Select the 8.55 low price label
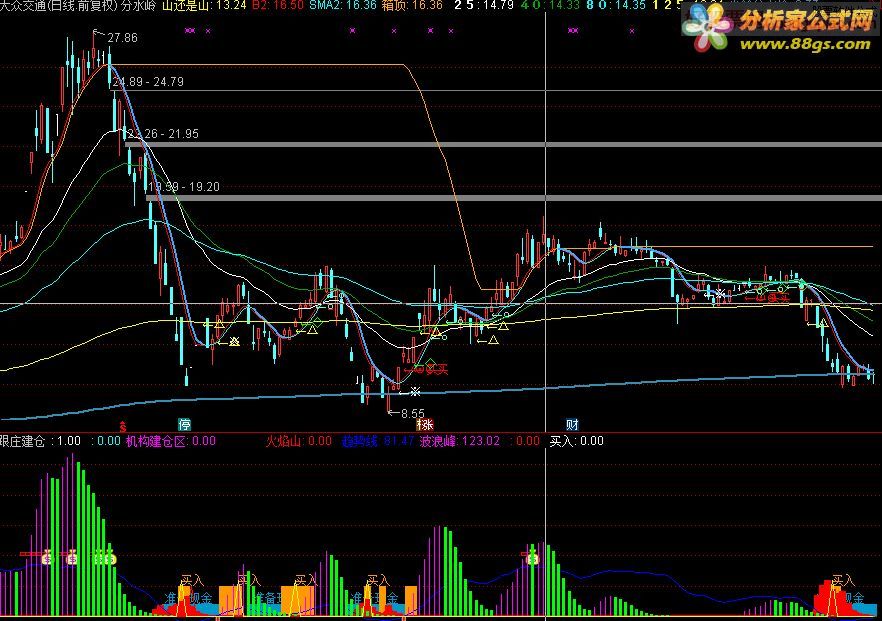Image resolution: width=882 pixels, height=621 pixels. (x=413, y=413)
